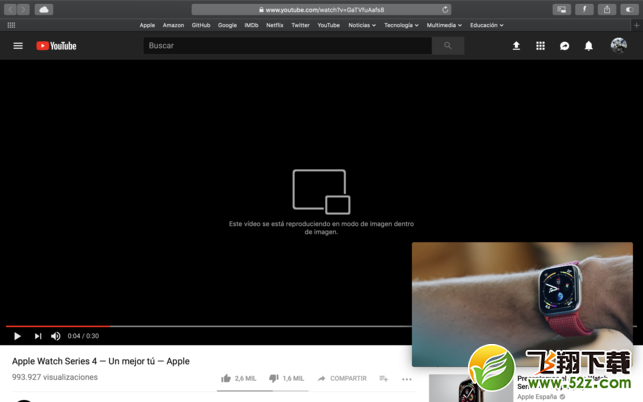Screen dimensions: 643x402
Task: Go forward with Safari's forward arrow
Action: pyautogui.click(x=23, y=9)
